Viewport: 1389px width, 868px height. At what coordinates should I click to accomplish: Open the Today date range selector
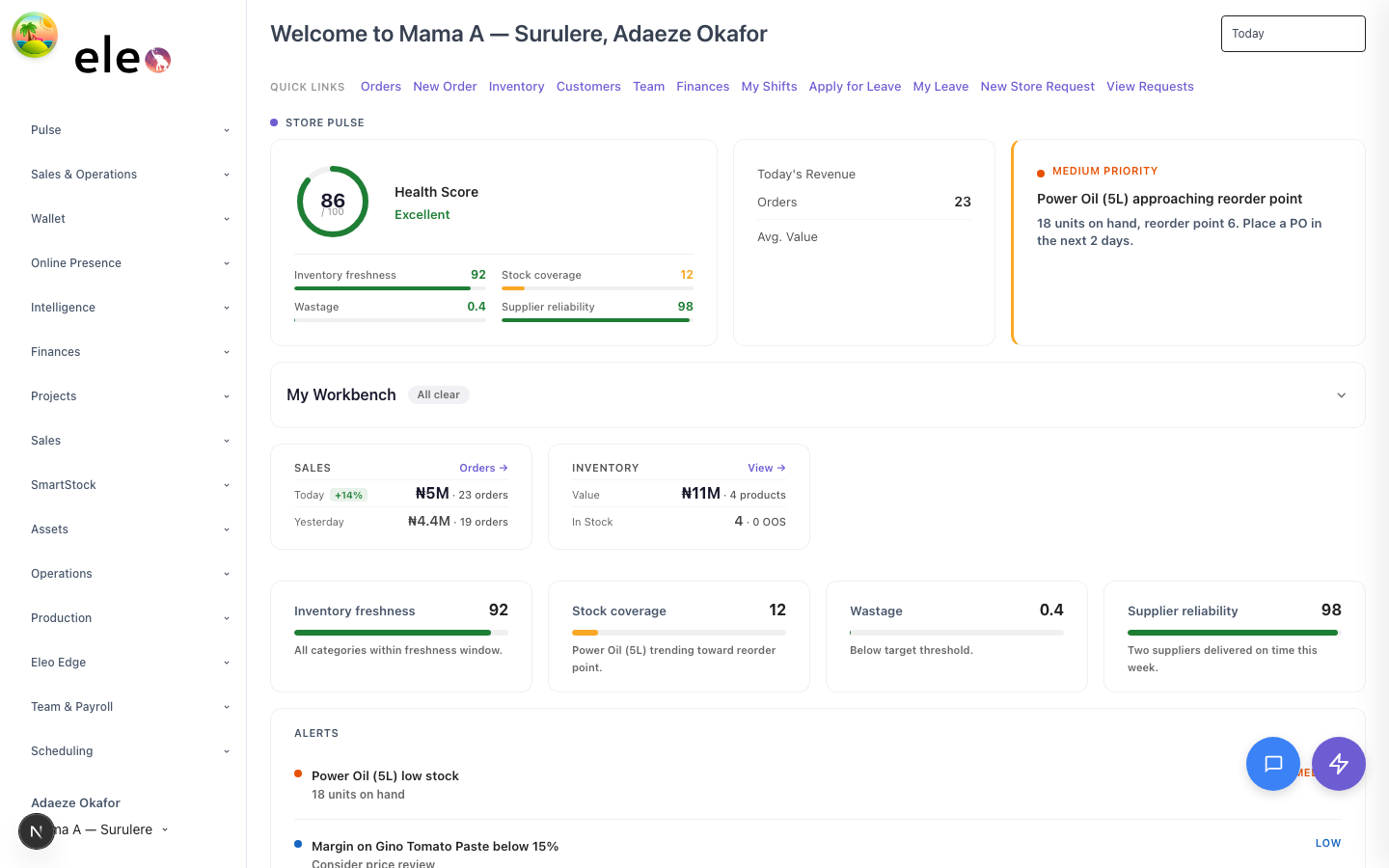[x=1294, y=34]
